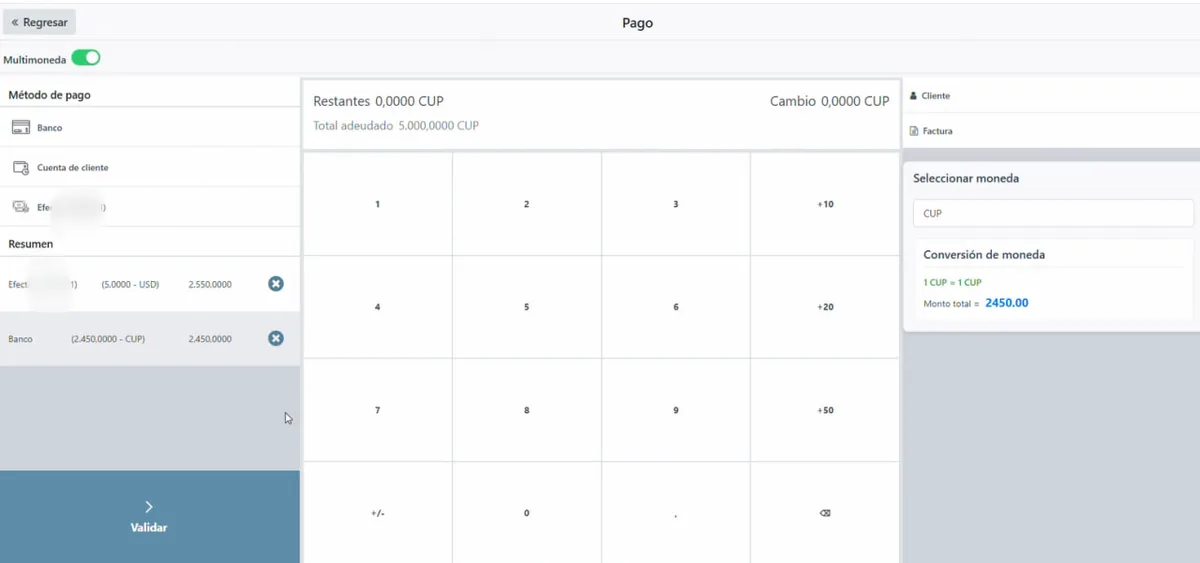Click the Monto total 2450.00 value
The width and height of the screenshot is (1200, 563).
click(1007, 302)
